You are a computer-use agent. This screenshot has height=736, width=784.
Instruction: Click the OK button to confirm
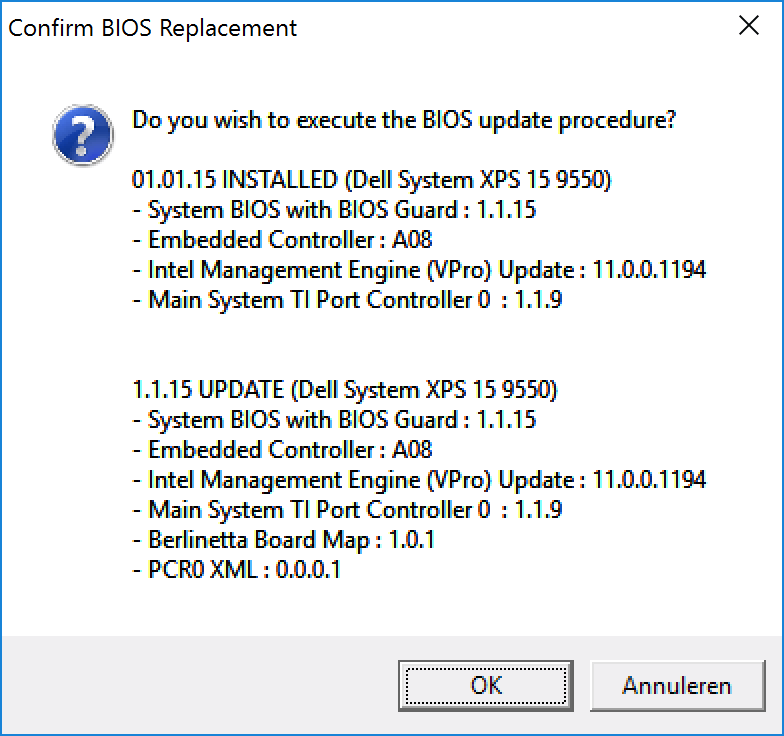pos(486,686)
